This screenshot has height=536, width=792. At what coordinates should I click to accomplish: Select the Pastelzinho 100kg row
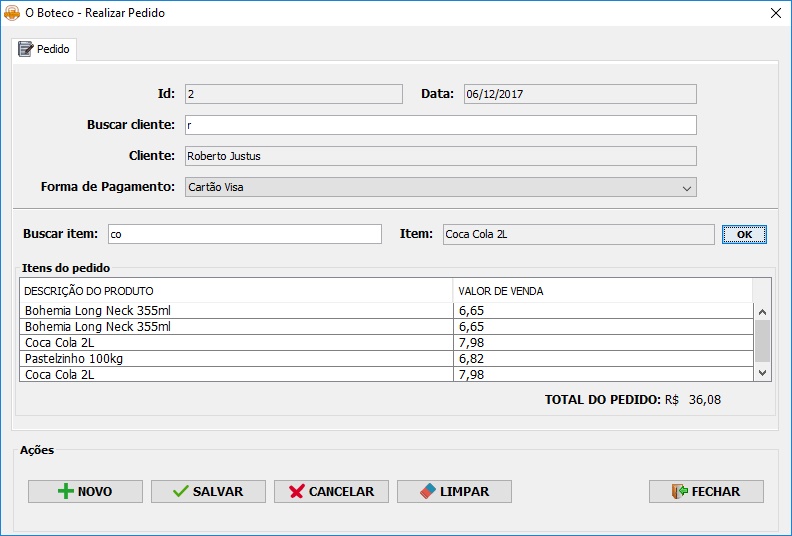coord(386,359)
